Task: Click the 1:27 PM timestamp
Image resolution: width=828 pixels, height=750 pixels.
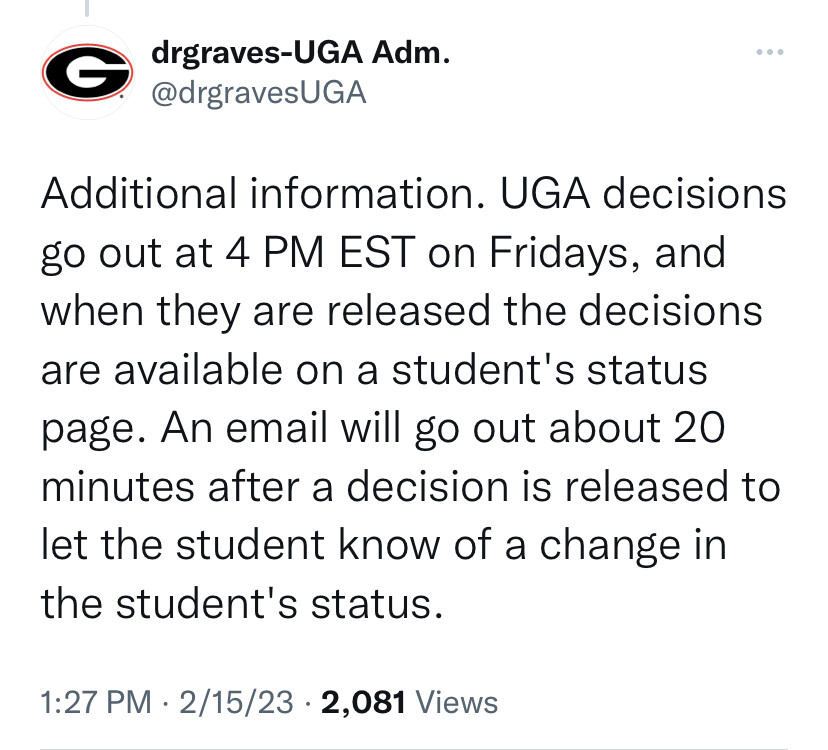Action: [x=97, y=702]
